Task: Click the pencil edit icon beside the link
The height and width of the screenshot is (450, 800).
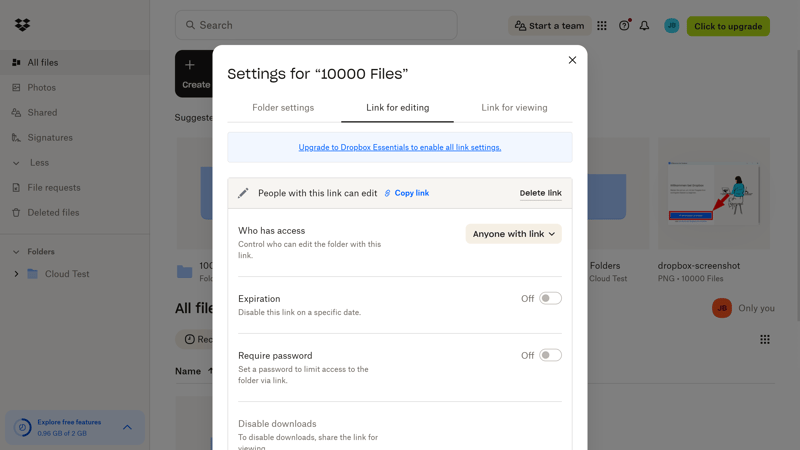Action: (243, 193)
